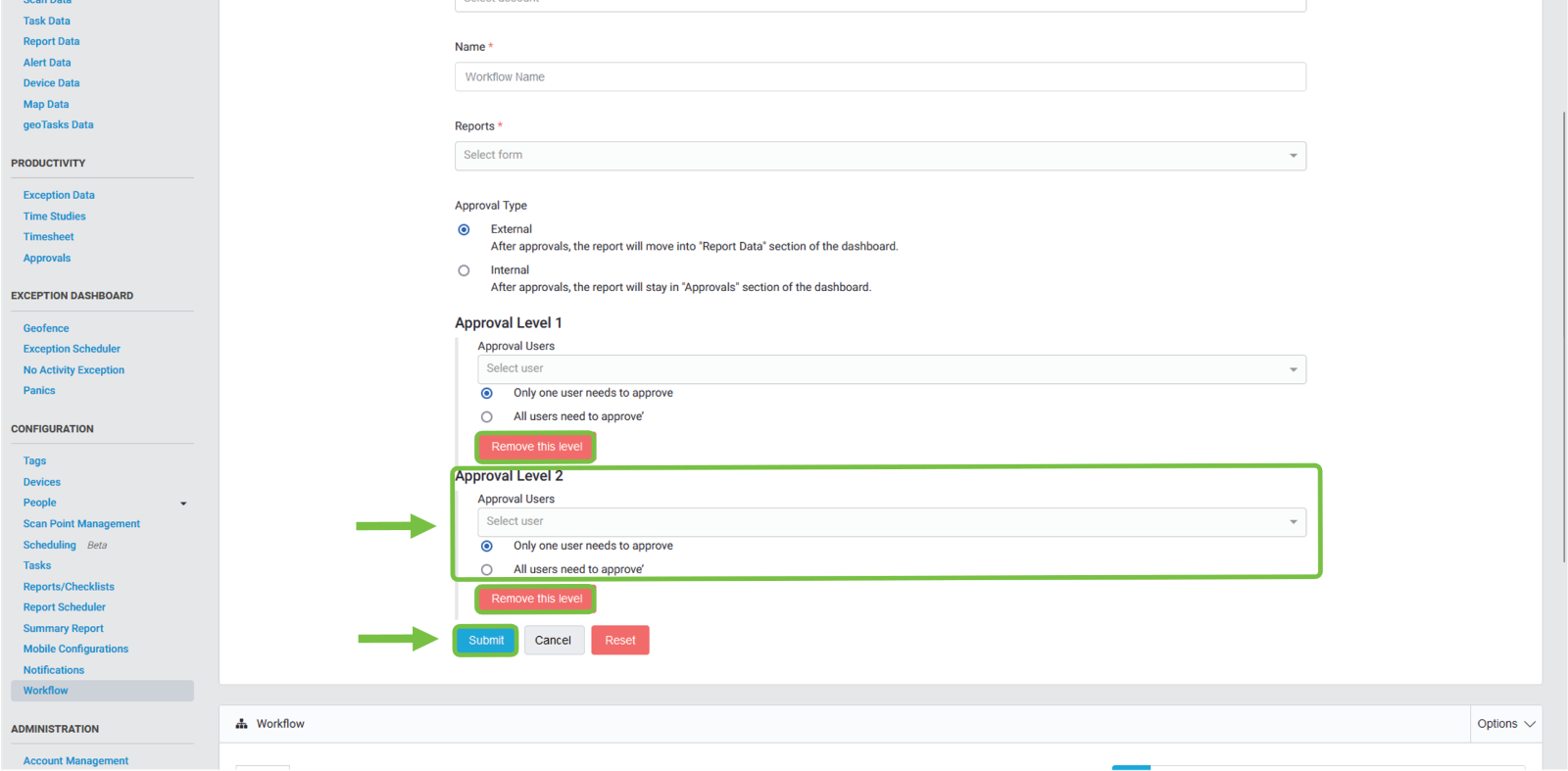Pick 'Only one user needs to approve' for Level 2
The height and width of the screenshot is (771, 1568).
(x=487, y=547)
